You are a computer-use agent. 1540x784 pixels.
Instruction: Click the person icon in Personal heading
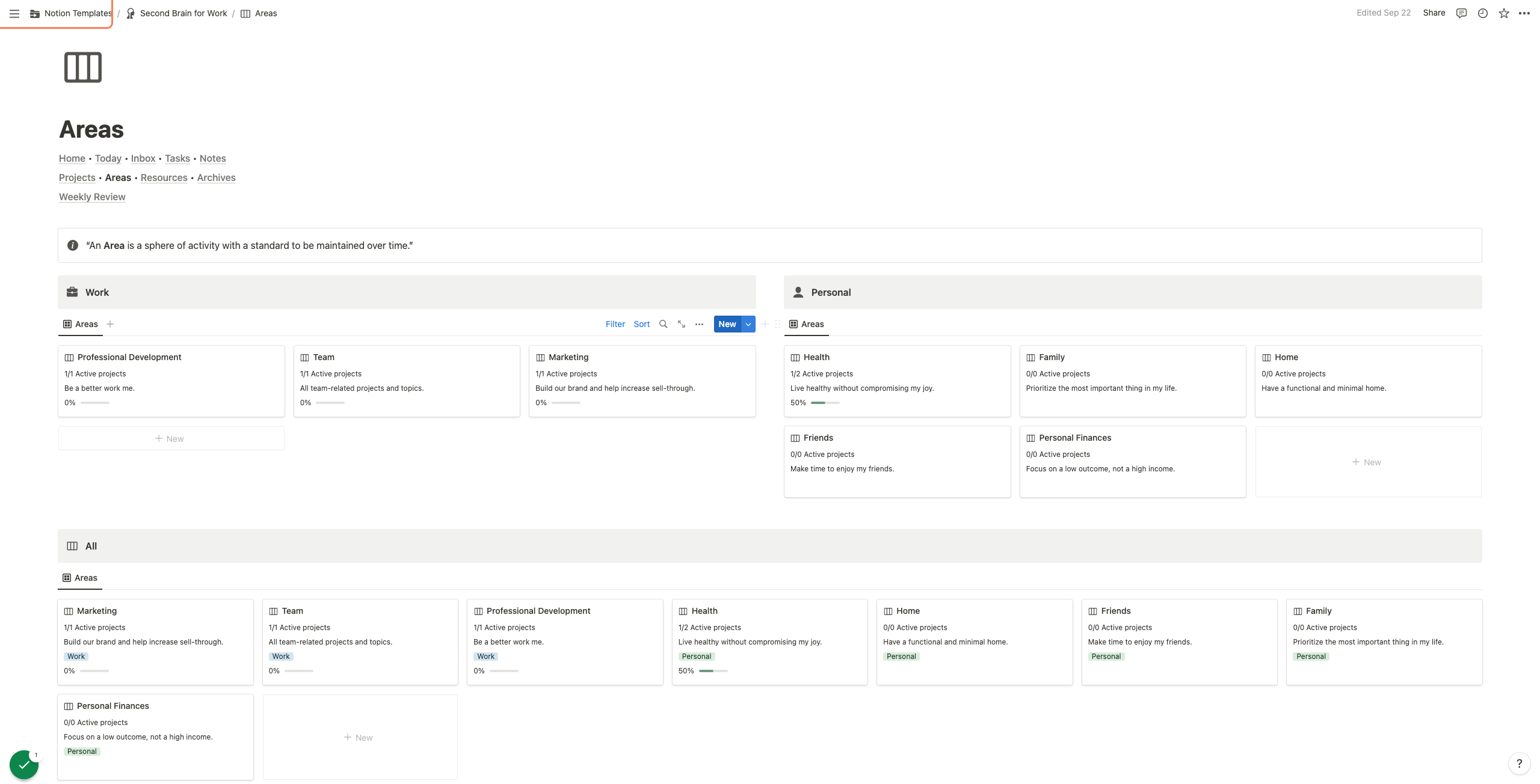tap(798, 292)
